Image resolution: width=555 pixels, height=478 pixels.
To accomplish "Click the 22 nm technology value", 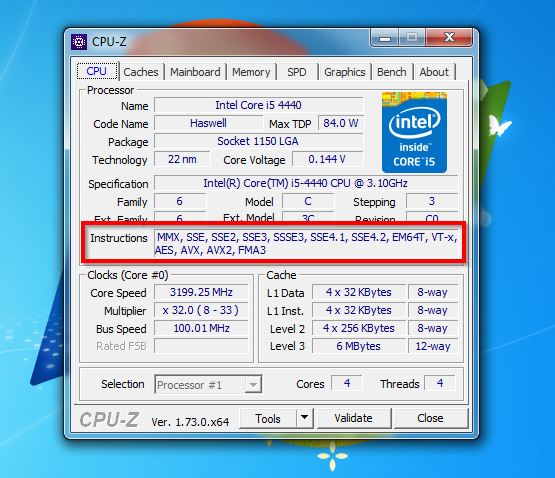I will (182, 159).
